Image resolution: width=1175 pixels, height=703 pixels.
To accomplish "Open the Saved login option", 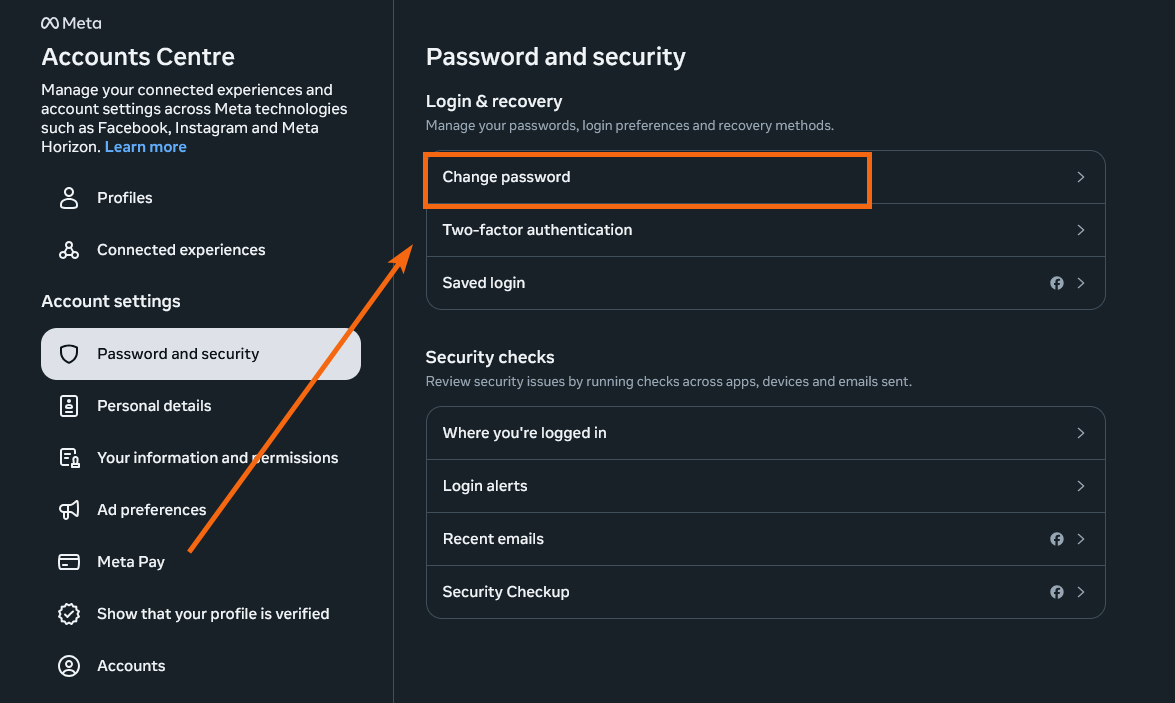I will click(x=484, y=283).
